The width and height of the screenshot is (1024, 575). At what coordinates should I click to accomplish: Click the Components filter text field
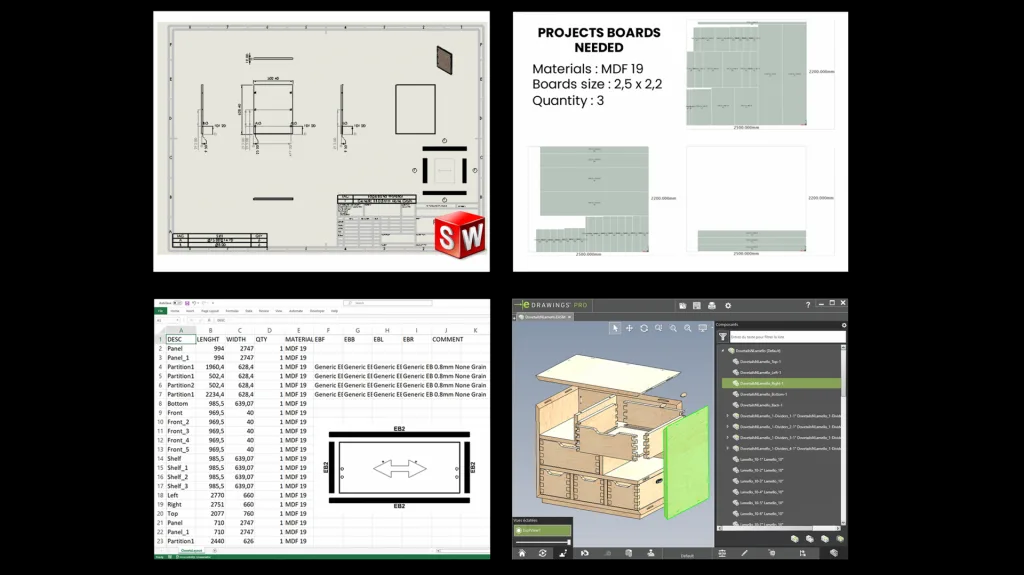click(x=787, y=337)
